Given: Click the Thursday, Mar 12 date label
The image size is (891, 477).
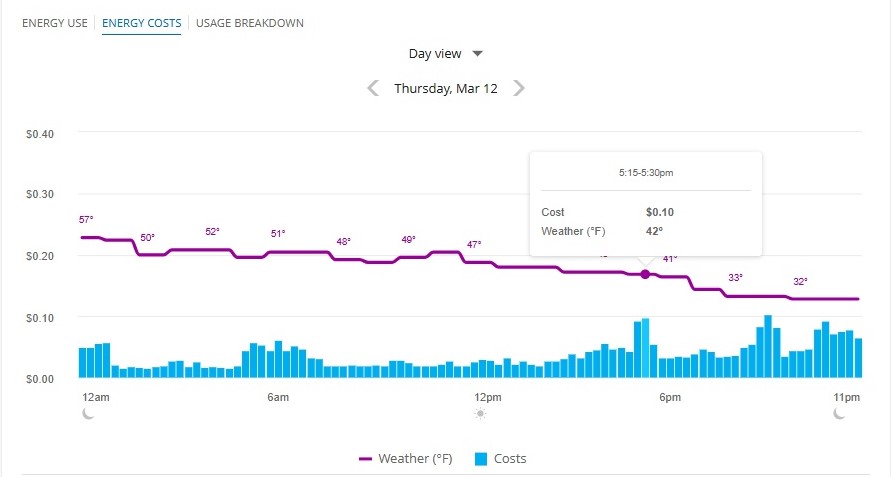Looking at the screenshot, I should [446, 88].
